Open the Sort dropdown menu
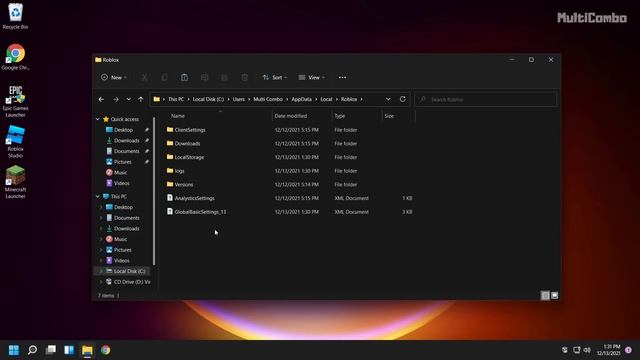Image resolution: width=640 pixels, height=360 pixels. point(275,78)
